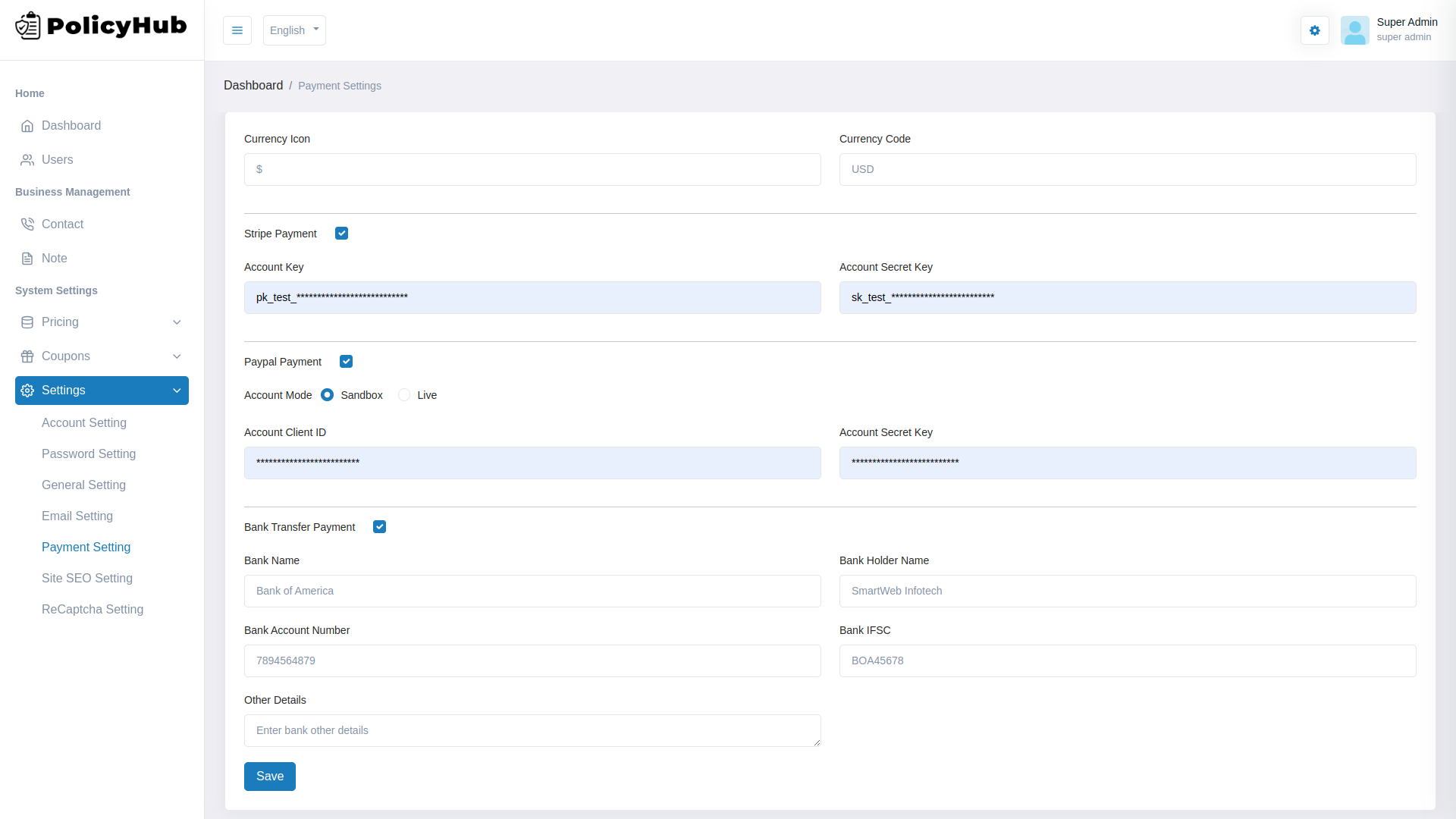Click the Note document icon in sidebar
The width and height of the screenshot is (1456, 819).
pyautogui.click(x=27, y=258)
